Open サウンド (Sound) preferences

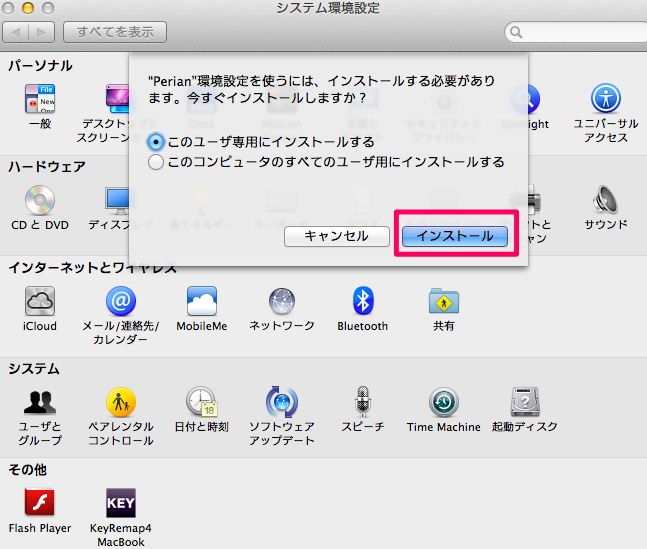point(605,200)
